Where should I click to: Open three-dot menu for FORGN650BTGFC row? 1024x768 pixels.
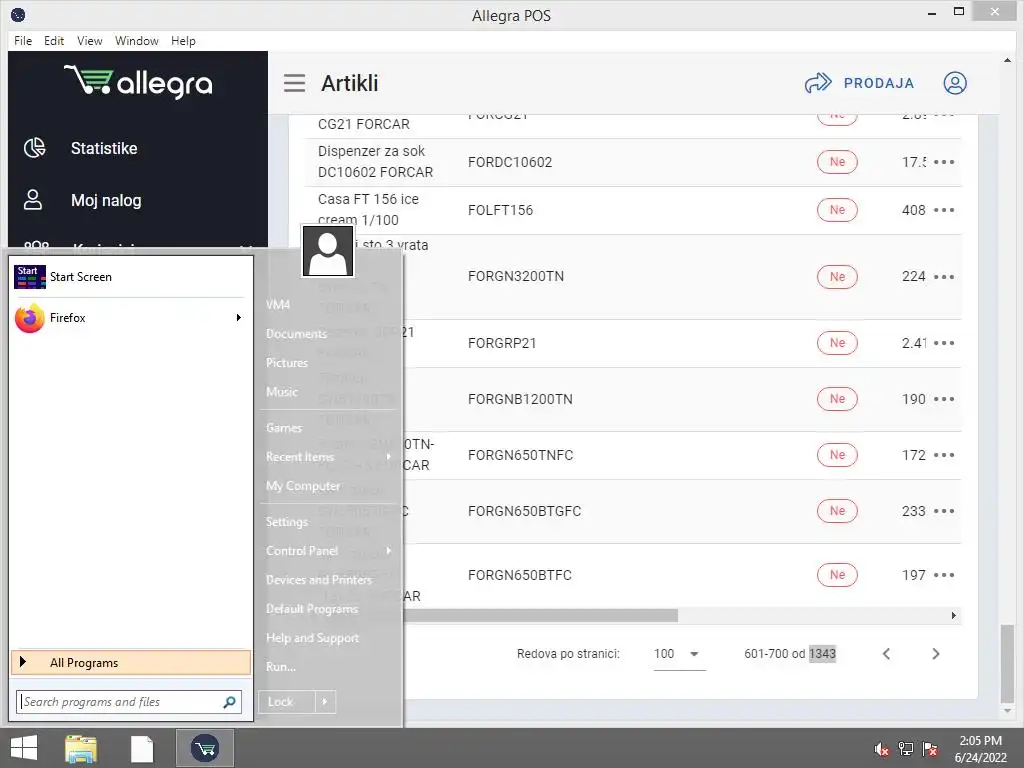(x=944, y=511)
